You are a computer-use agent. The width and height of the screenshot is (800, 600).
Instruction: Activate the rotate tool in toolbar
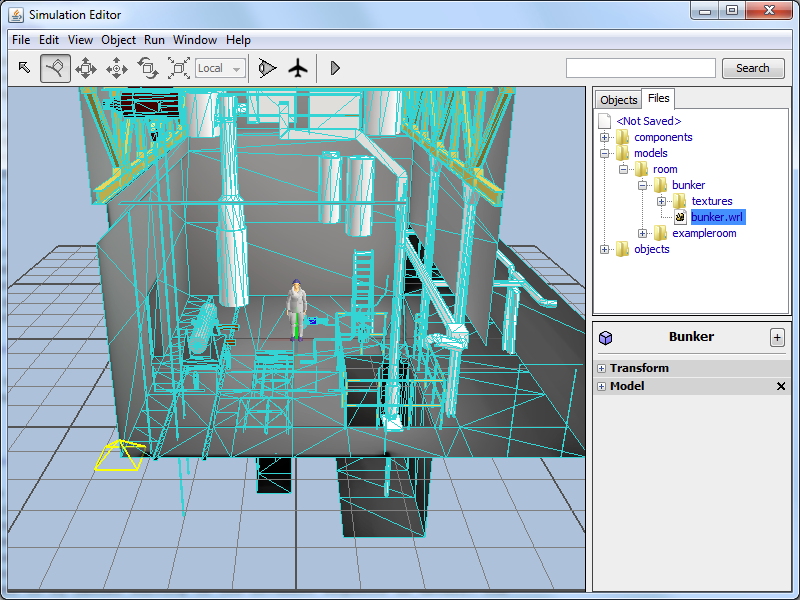[148, 68]
